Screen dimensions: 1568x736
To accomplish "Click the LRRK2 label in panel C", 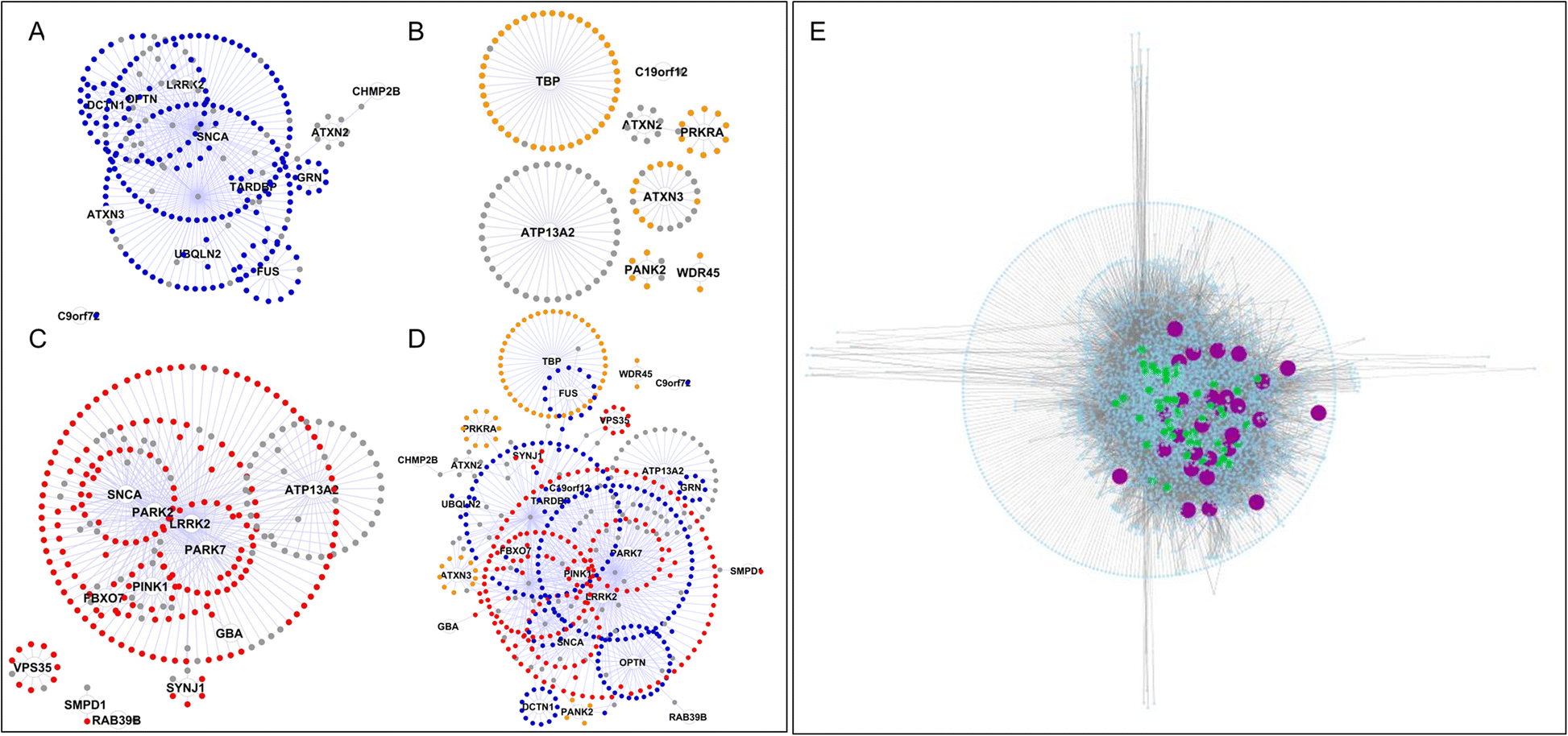I will [x=190, y=524].
